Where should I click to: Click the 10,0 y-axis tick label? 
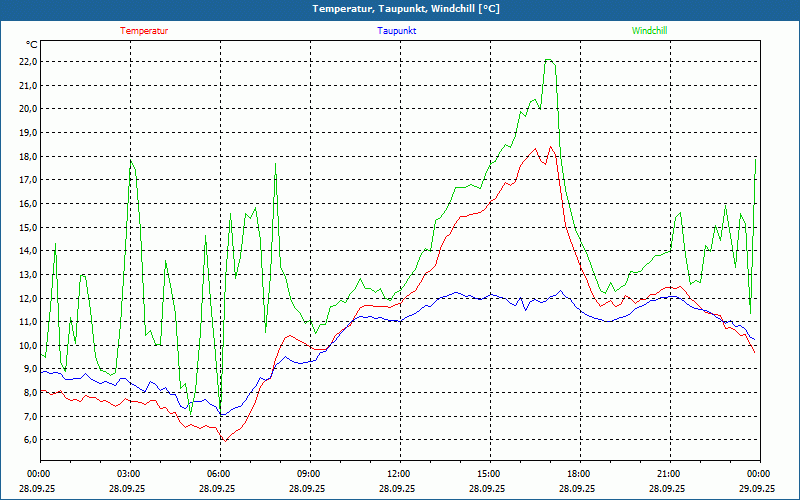point(27,346)
